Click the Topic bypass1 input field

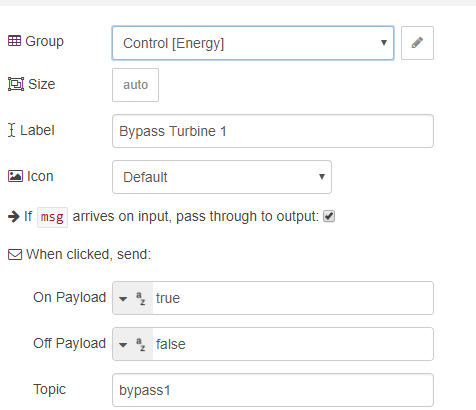[x=273, y=390]
